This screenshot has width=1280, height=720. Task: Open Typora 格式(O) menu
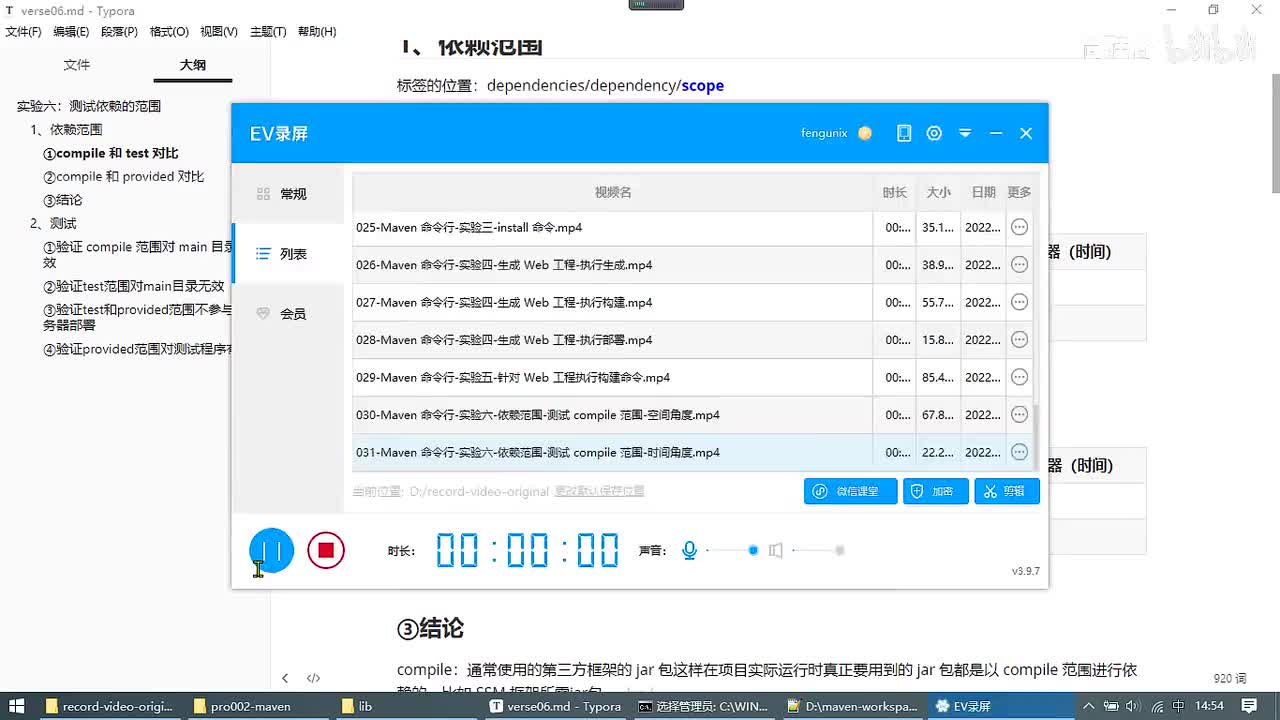169,32
